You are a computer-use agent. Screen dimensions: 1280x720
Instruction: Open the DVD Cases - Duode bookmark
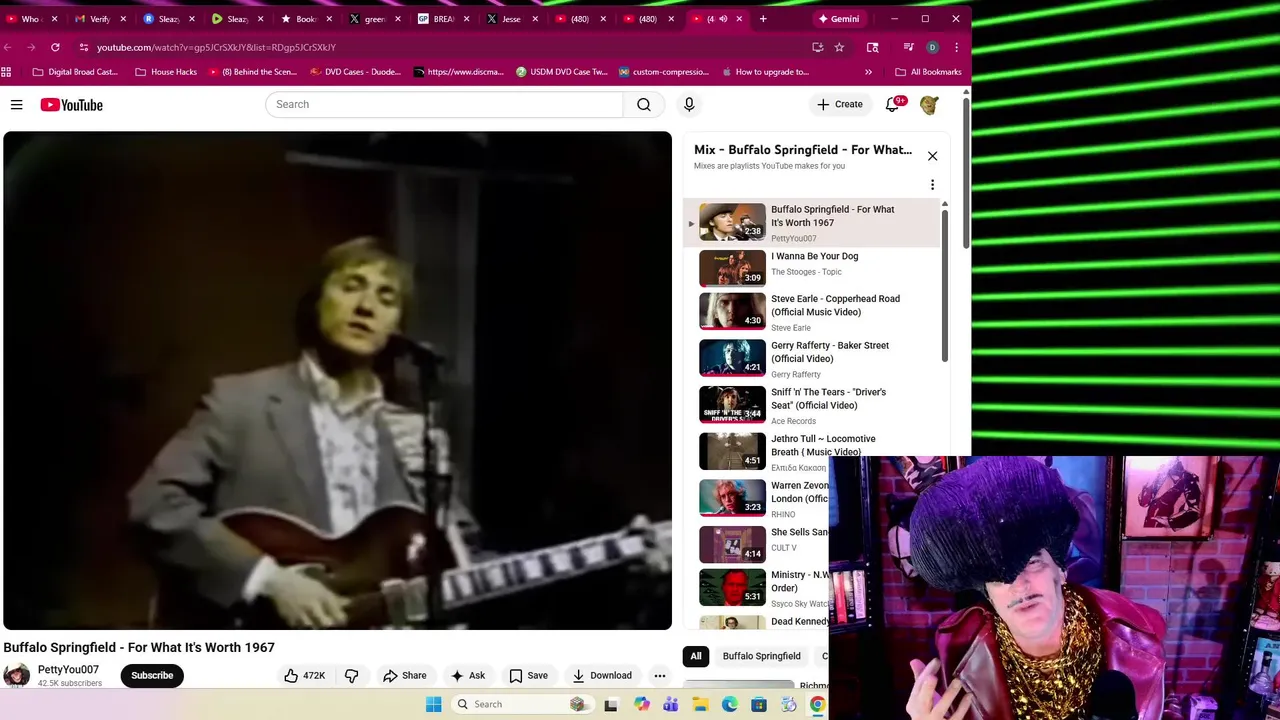(x=356, y=72)
